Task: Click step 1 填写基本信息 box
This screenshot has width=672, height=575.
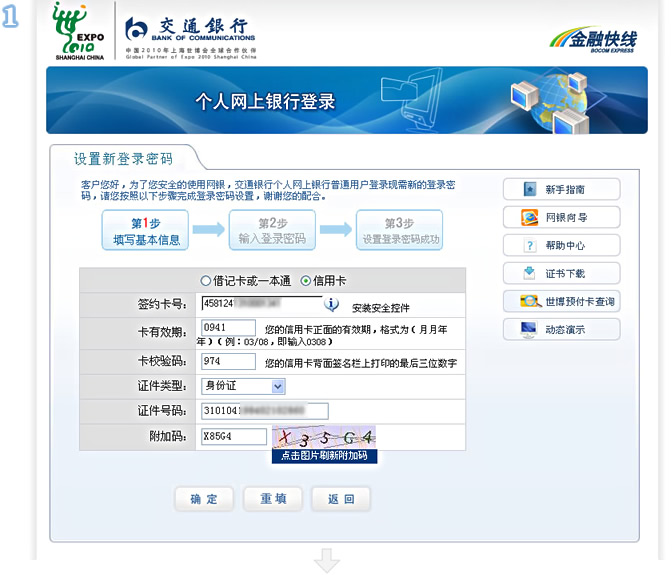Action: pos(145,230)
